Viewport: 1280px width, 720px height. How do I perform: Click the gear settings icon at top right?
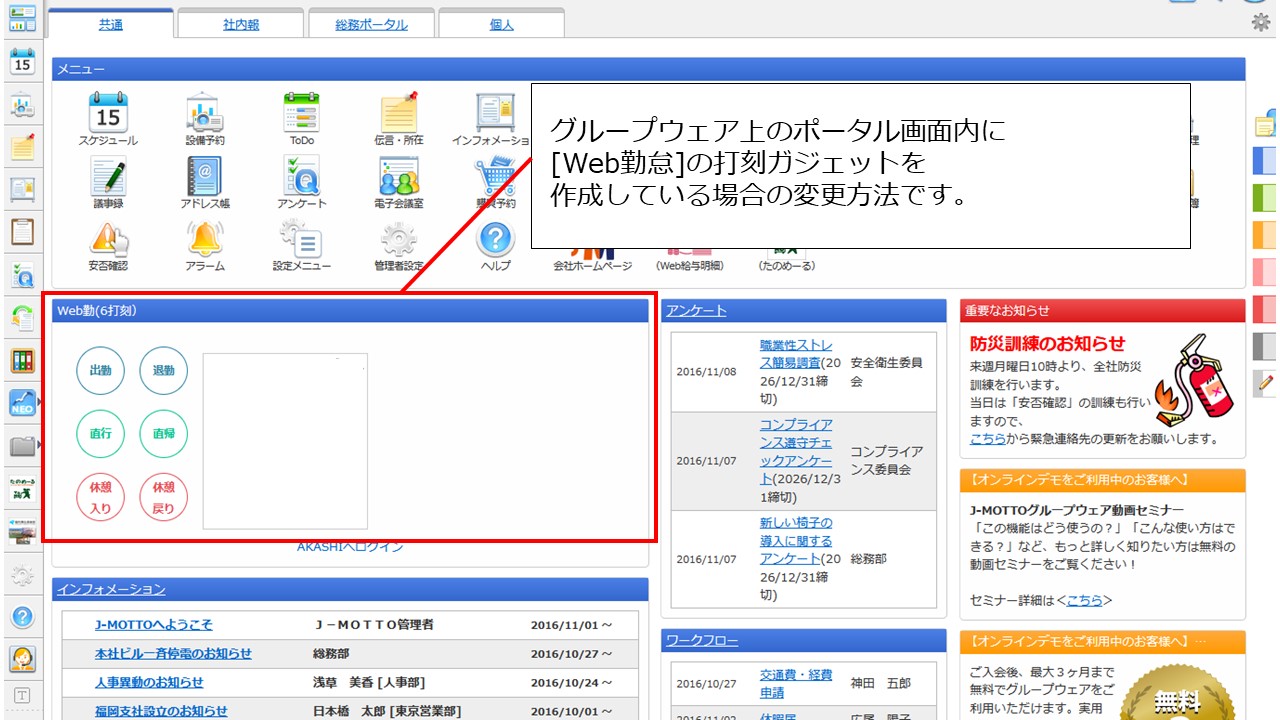click(1261, 22)
